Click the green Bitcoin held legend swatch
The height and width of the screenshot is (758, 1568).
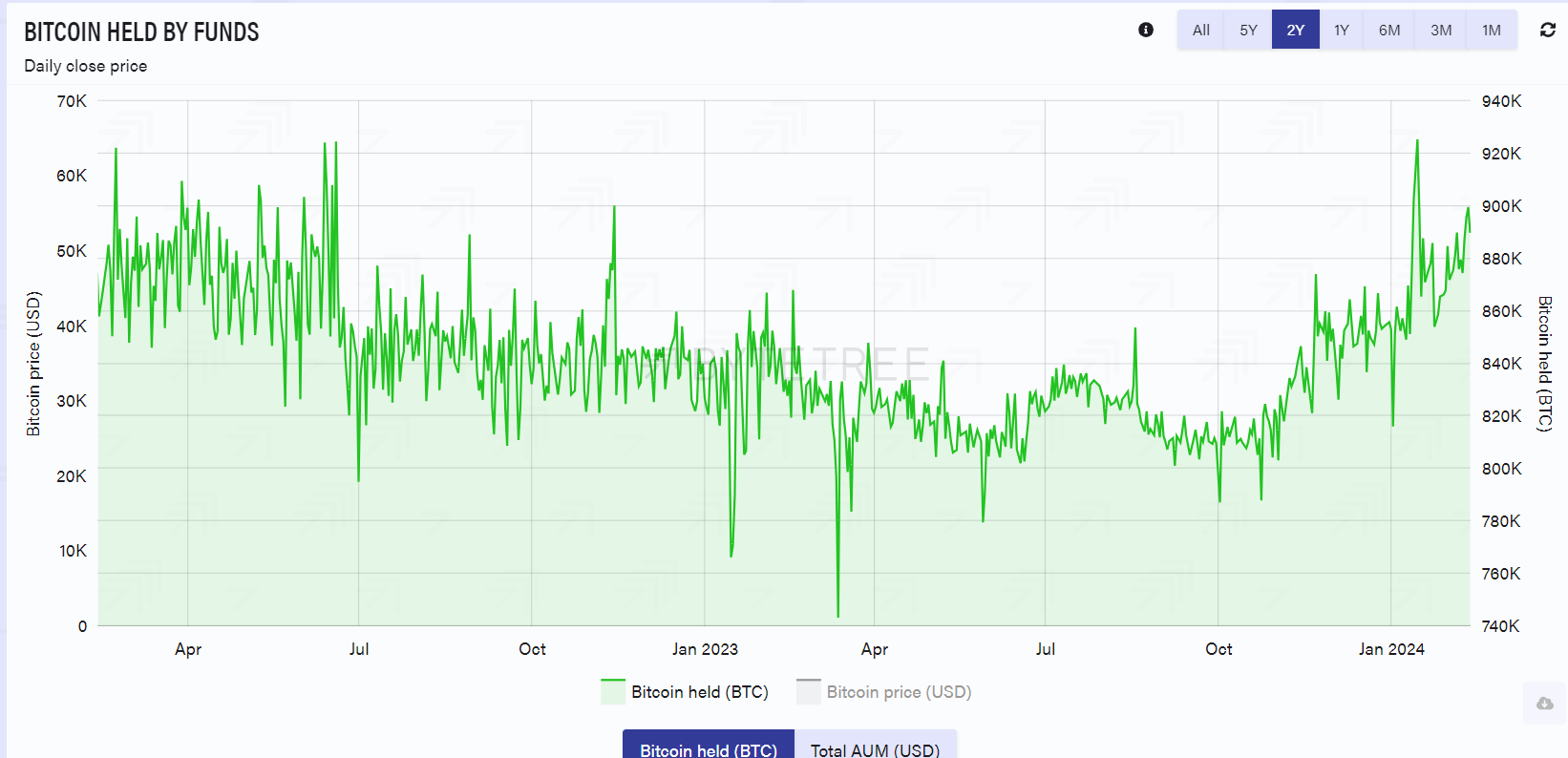tap(613, 692)
